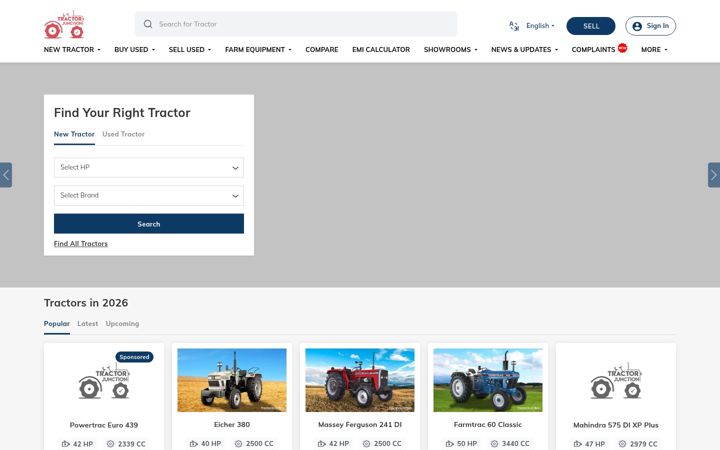Switch to Used Tractor tab

[124, 134]
